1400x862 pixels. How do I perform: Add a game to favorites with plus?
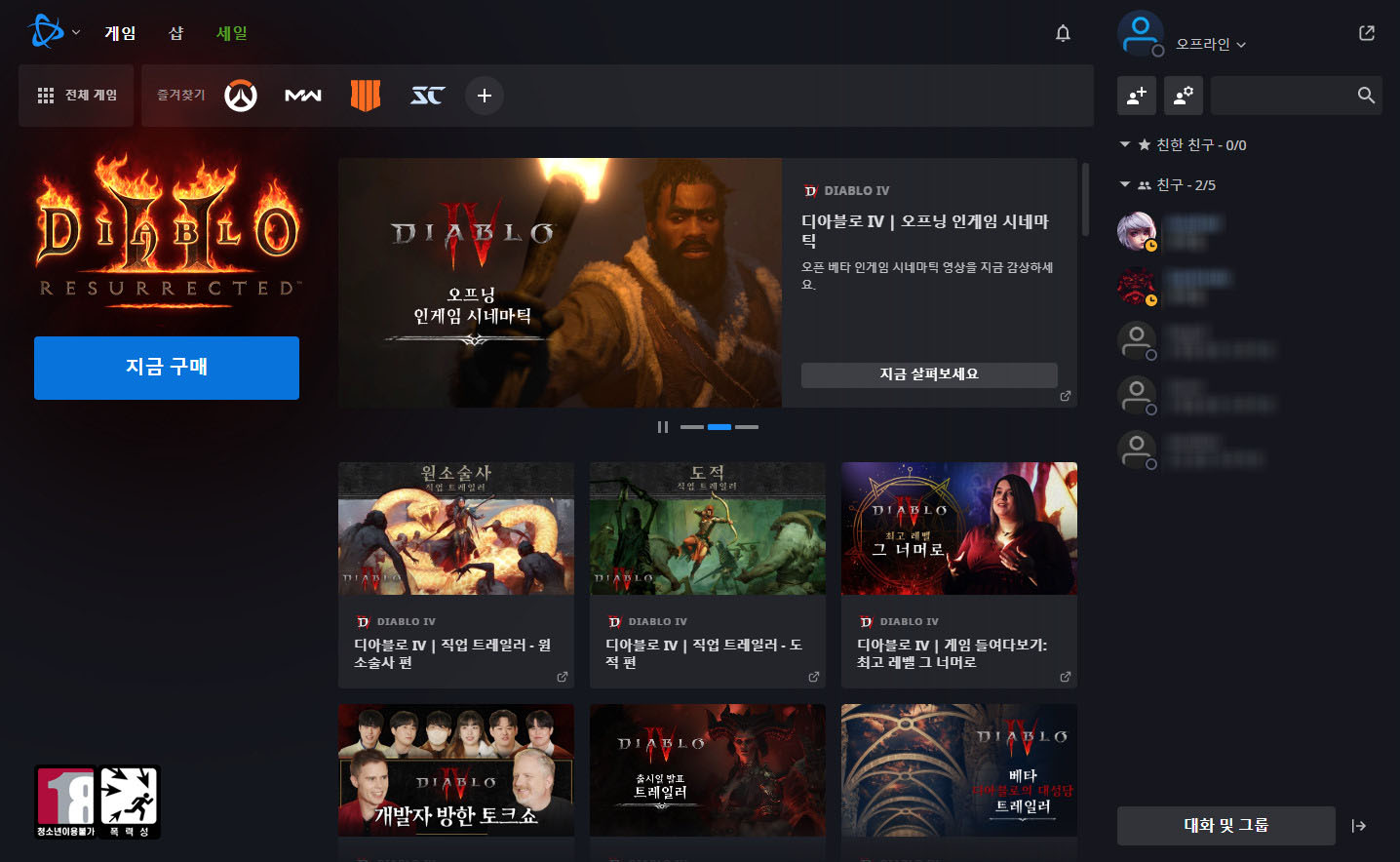pyautogui.click(x=485, y=96)
